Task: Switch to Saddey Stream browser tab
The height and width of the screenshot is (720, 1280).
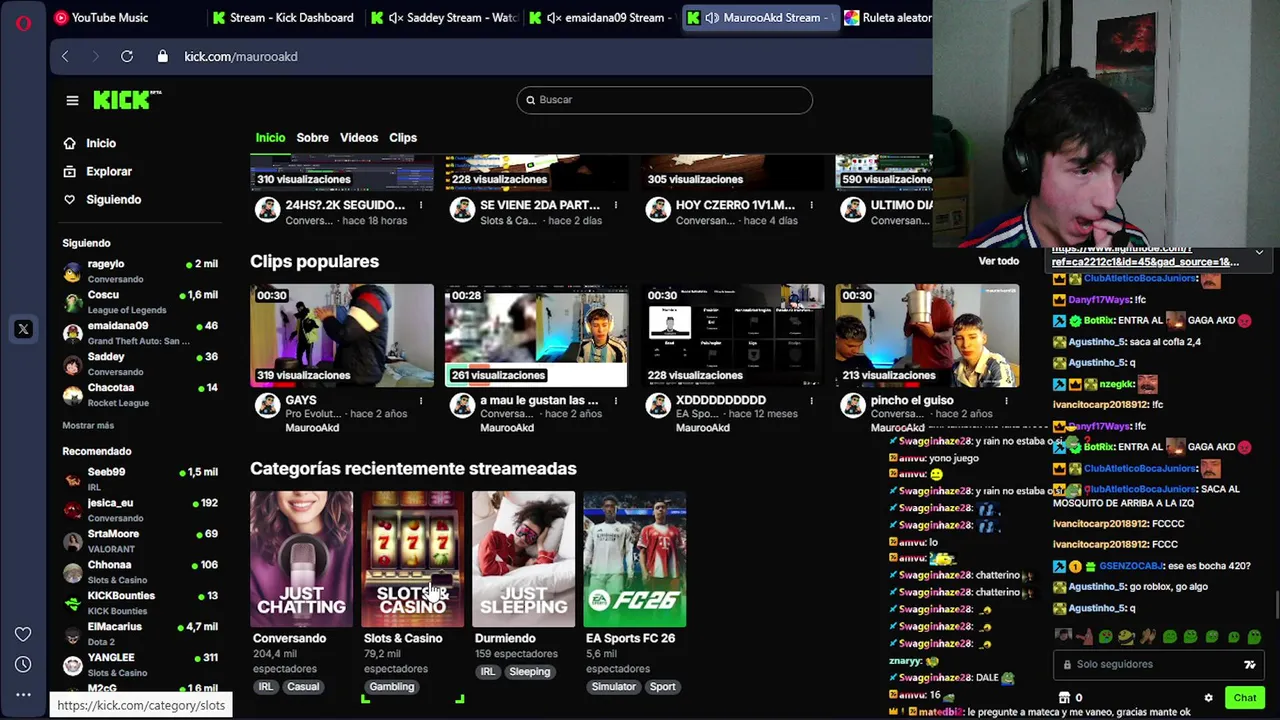Action: tap(444, 17)
